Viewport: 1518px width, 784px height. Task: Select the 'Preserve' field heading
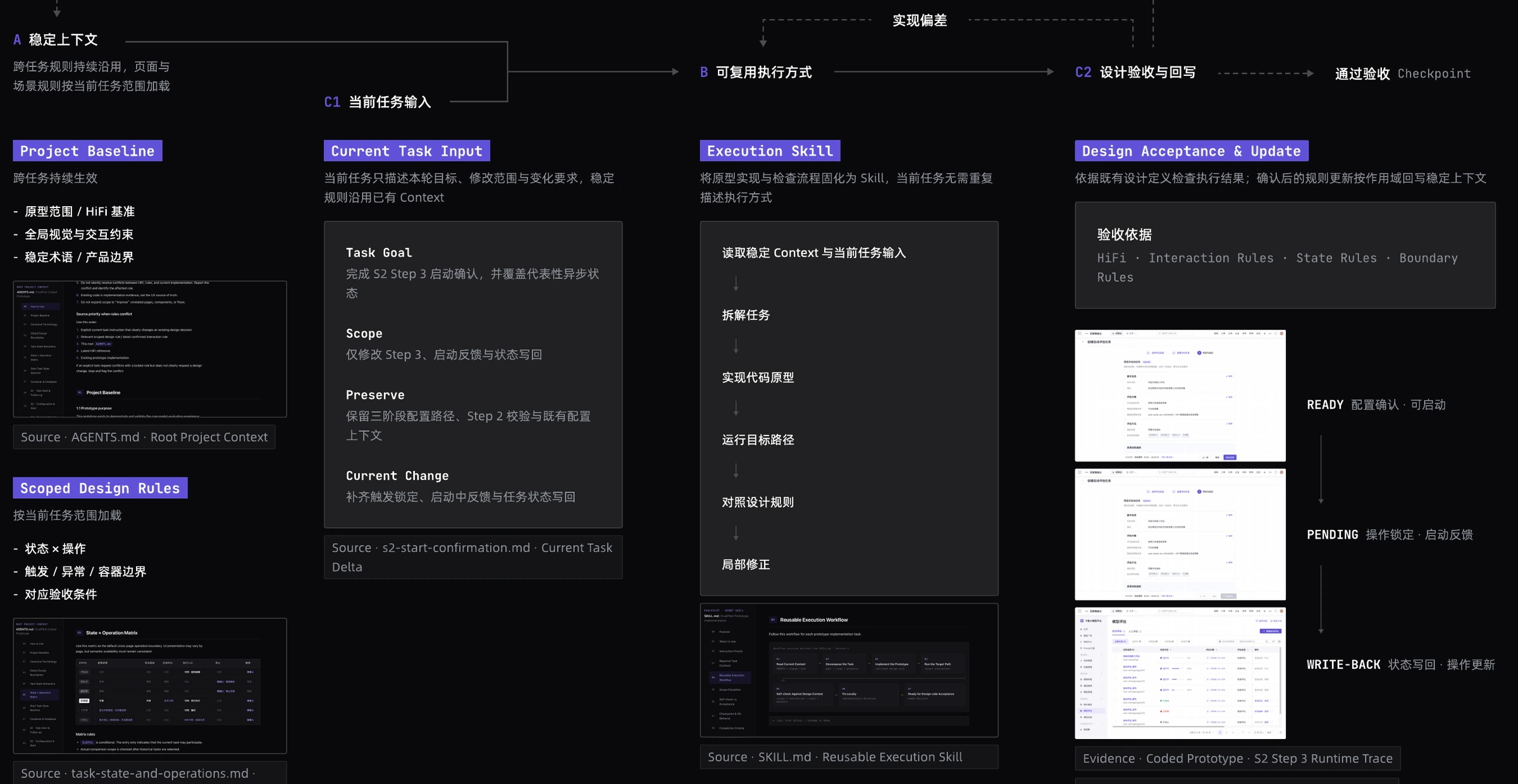click(x=375, y=395)
